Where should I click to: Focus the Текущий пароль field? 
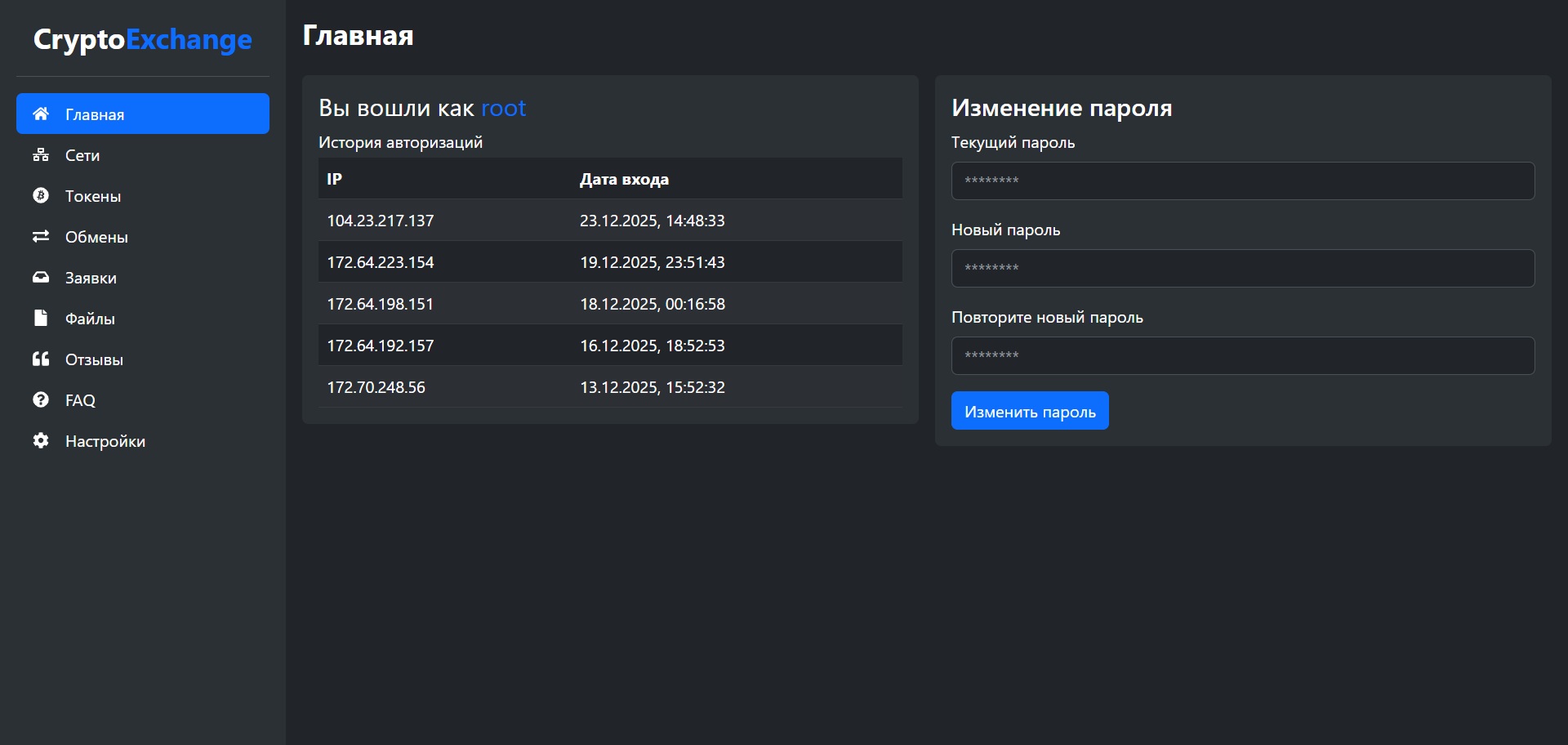coord(1242,181)
